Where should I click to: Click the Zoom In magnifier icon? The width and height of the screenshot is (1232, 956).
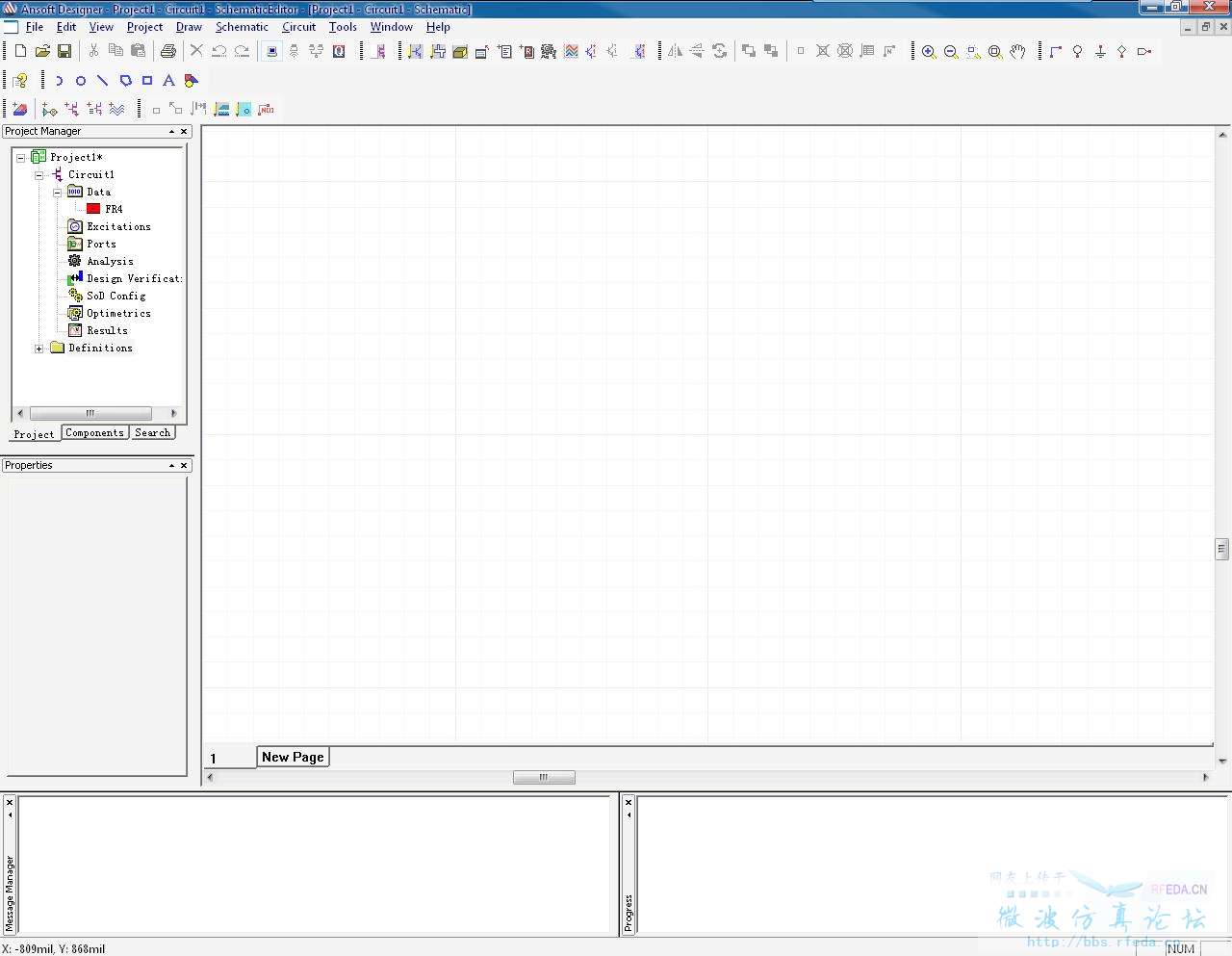[929, 51]
